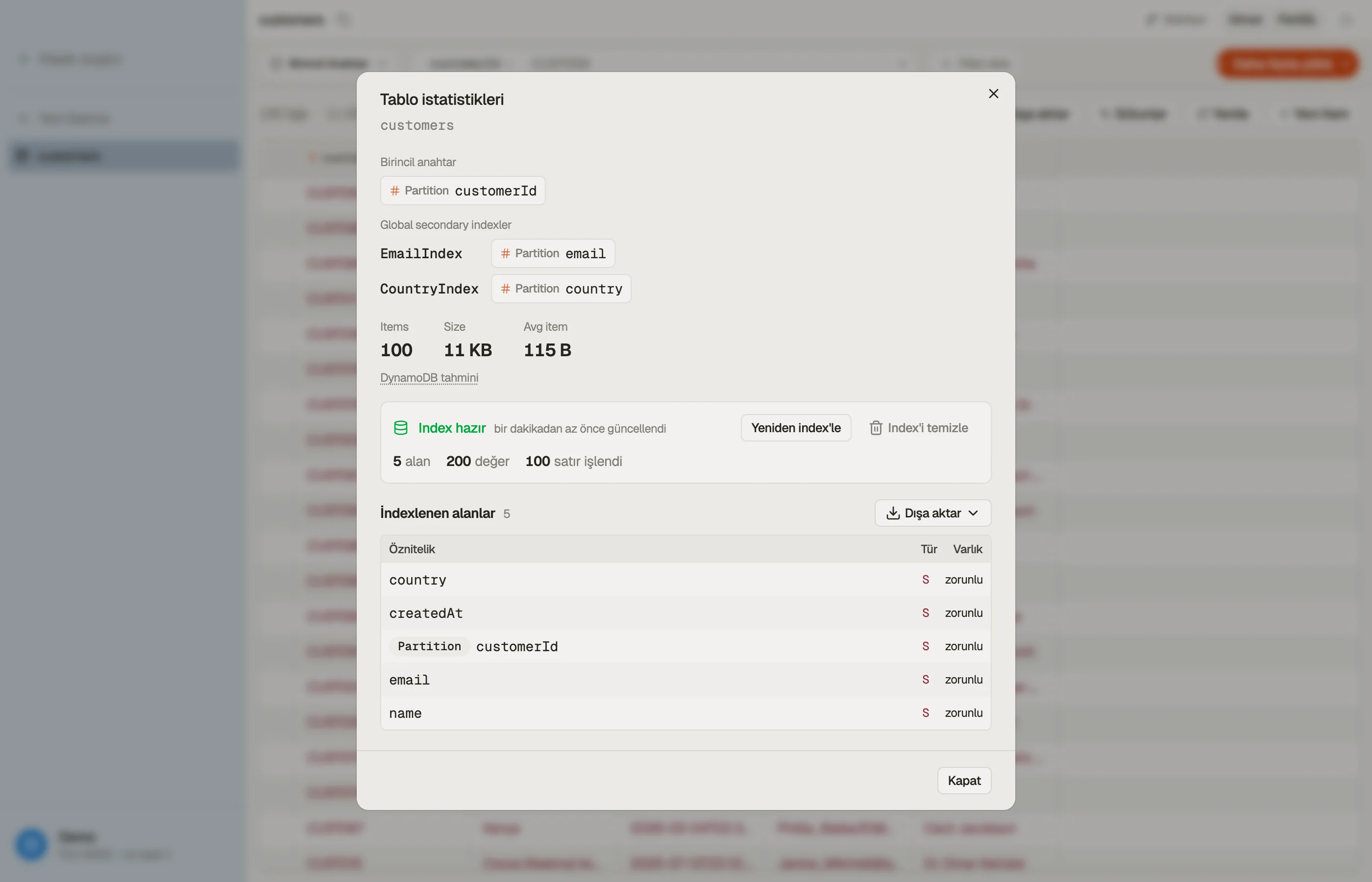
Task: Click the Varlık column header
Action: pyautogui.click(x=967, y=549)
